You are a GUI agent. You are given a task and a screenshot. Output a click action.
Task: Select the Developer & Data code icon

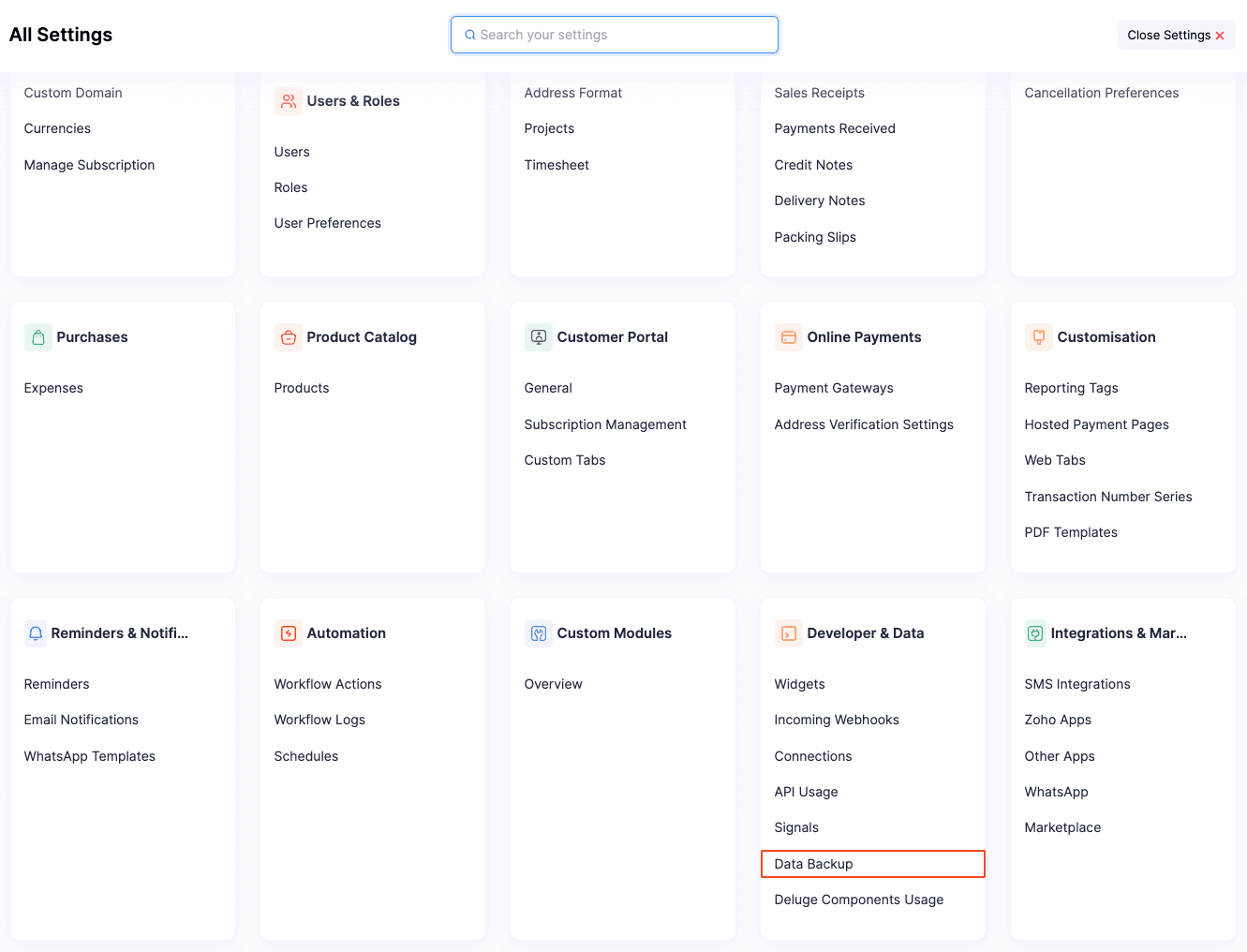point(788,632)
